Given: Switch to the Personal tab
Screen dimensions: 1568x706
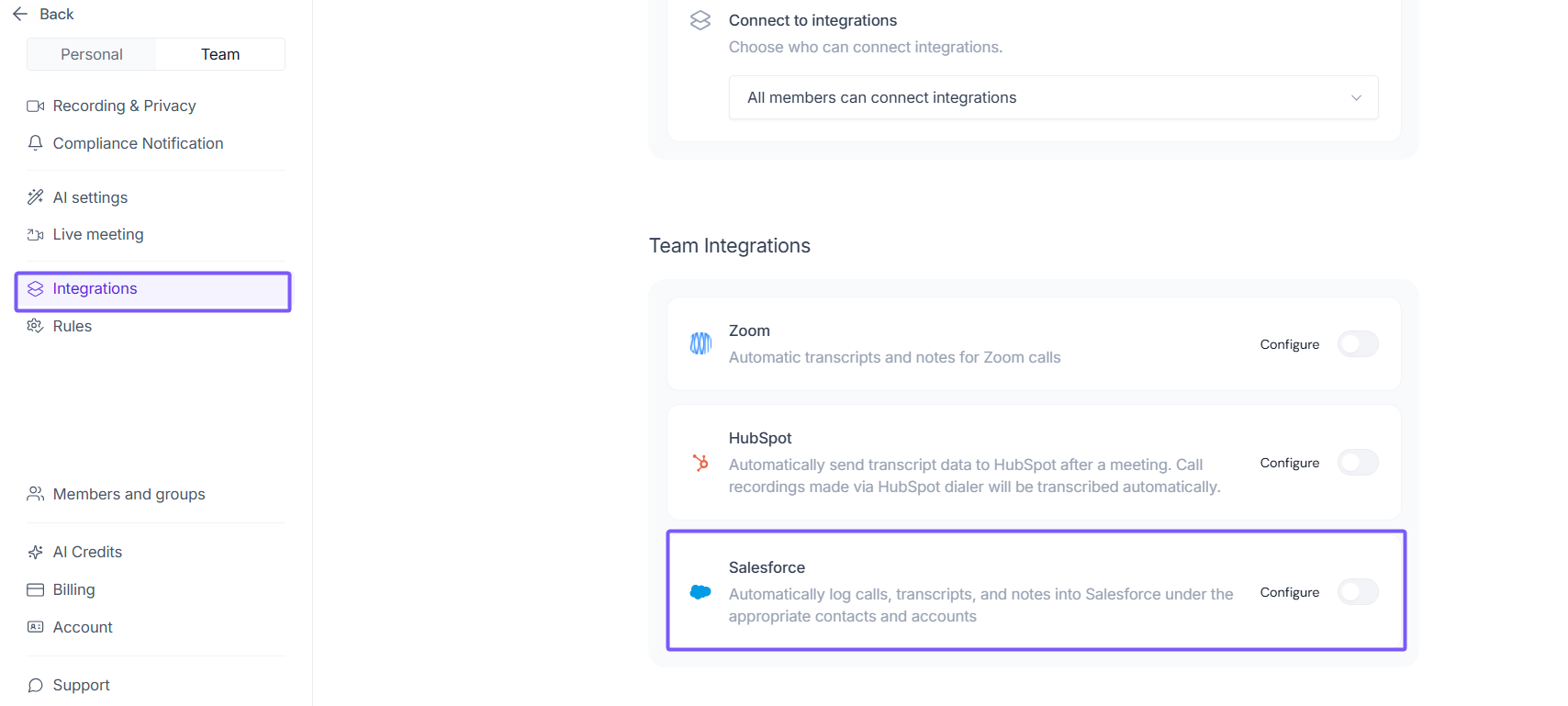Looking at the screenshot, I should 92,54.
